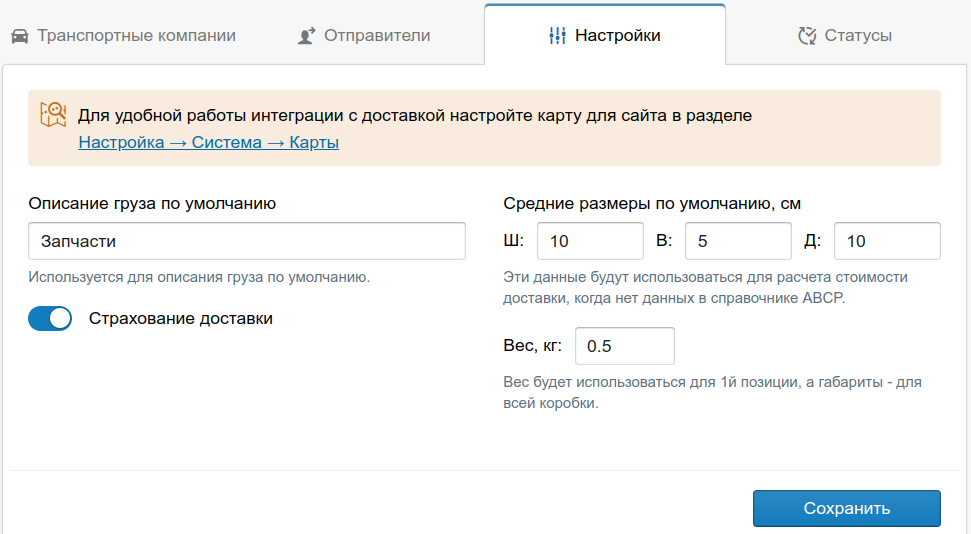Click the car icon for Транспортные компании
The width and height of the screenshot is (971, 534).
pos(20,36)
